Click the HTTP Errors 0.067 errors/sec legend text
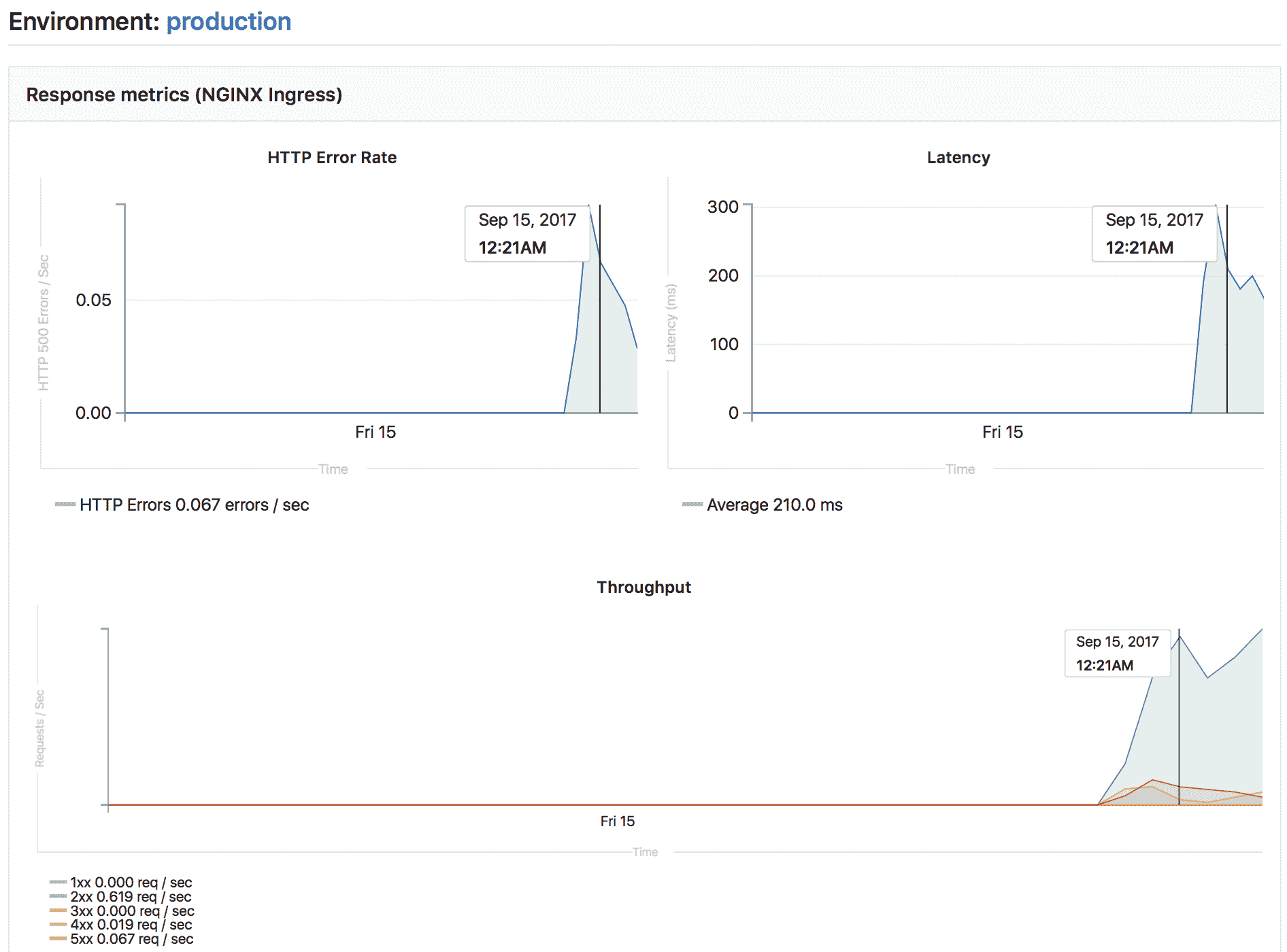The height and width of the screenshot is (952, 1287). [x=194, y=505]
